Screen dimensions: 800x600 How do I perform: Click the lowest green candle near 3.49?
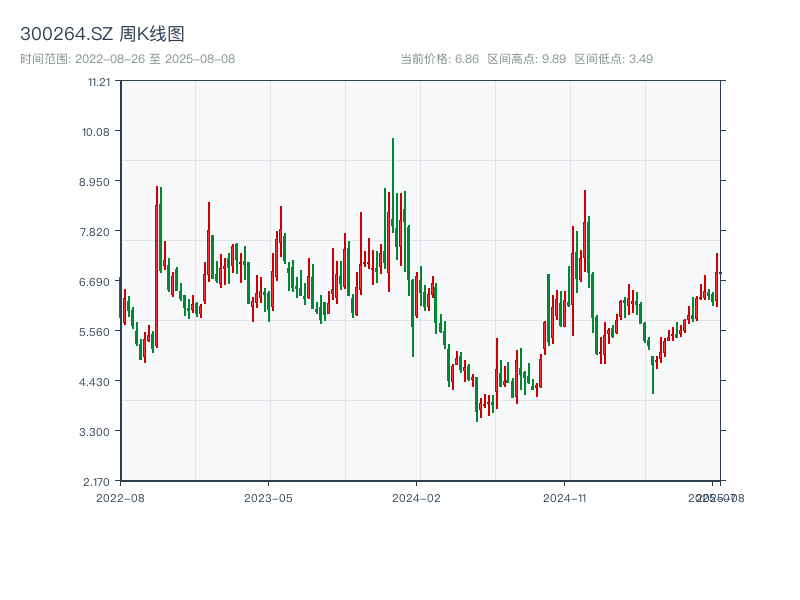(x=477, y=399)
